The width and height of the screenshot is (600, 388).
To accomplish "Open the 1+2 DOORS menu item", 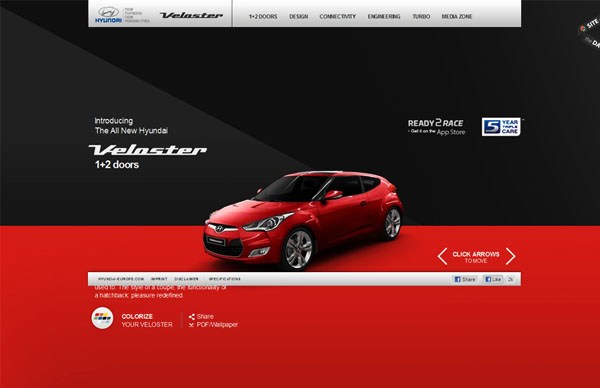I will (263, 16).
